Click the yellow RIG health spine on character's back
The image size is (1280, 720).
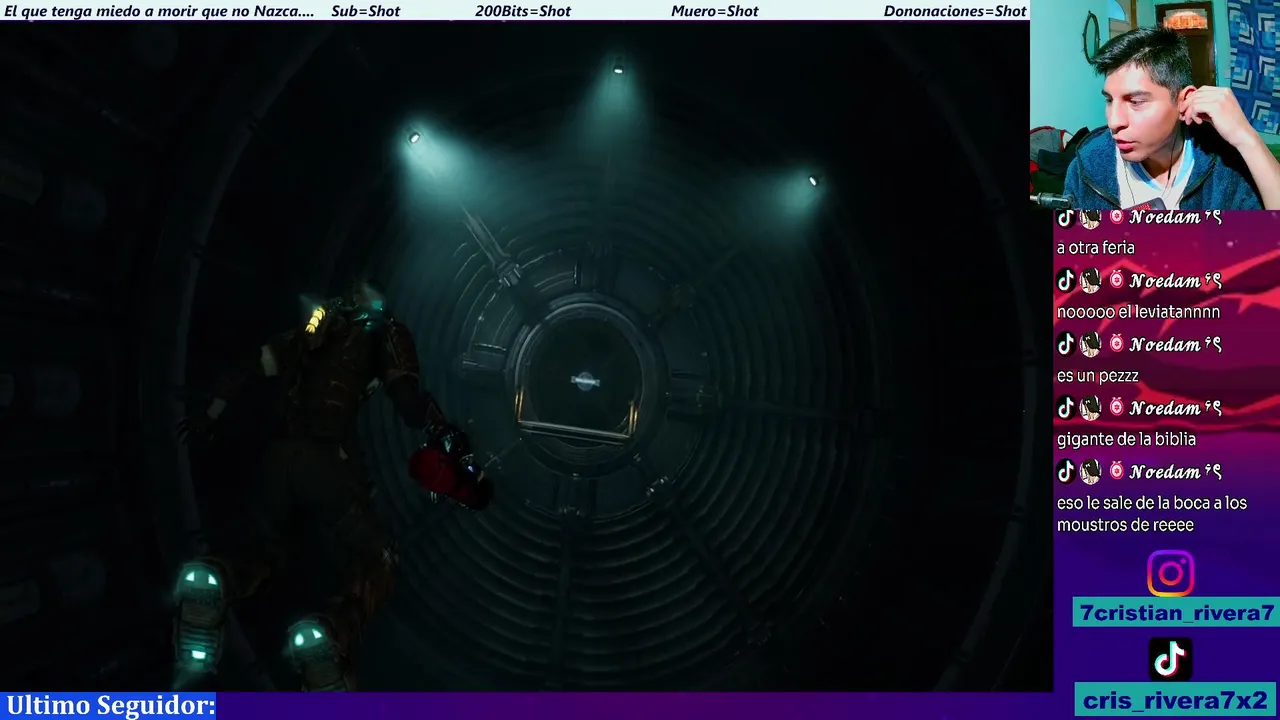pyautogui.click(x=315, y=320)
